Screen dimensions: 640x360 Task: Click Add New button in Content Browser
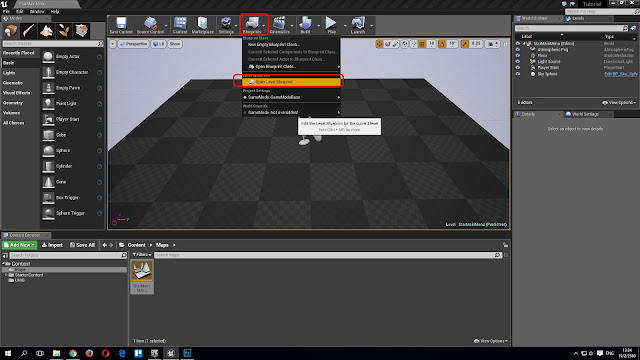[19, 245]
